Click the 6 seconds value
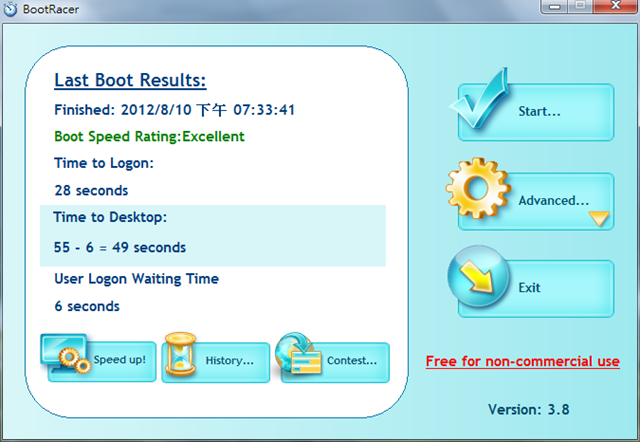This screenshot has width=640, height=442. pyautogui.click(x=87, y=306)
